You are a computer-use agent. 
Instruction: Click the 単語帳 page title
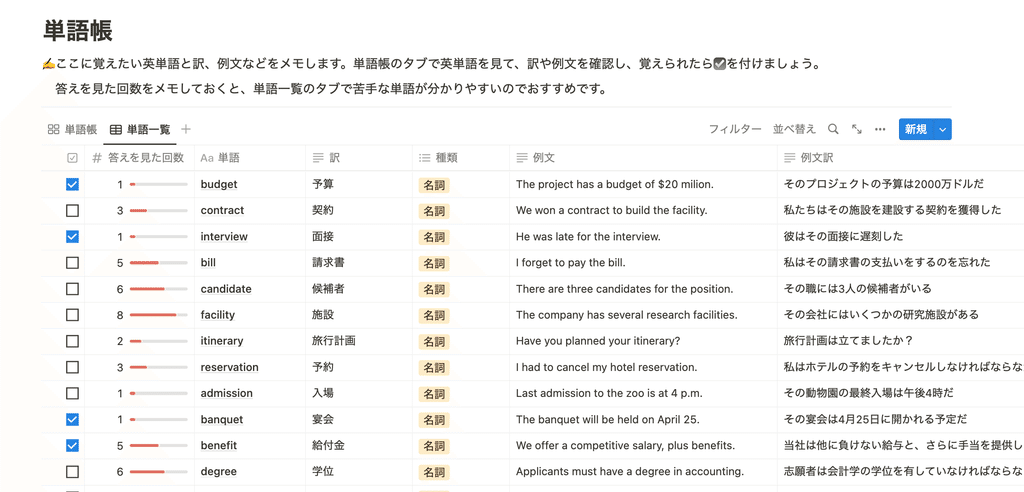point(78,31)
